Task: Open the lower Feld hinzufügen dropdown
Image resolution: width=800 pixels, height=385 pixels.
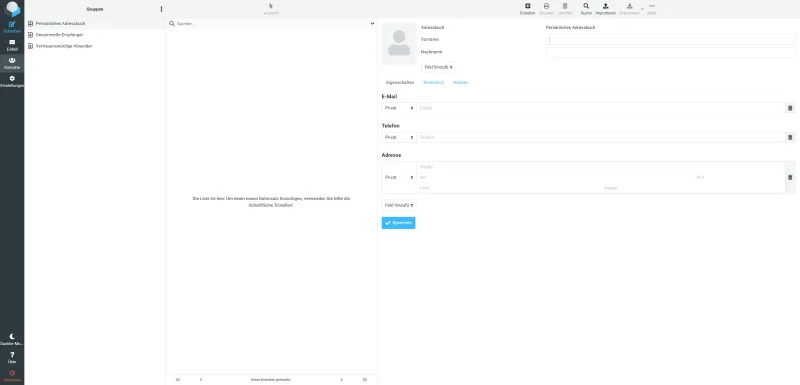Action: 399,205
